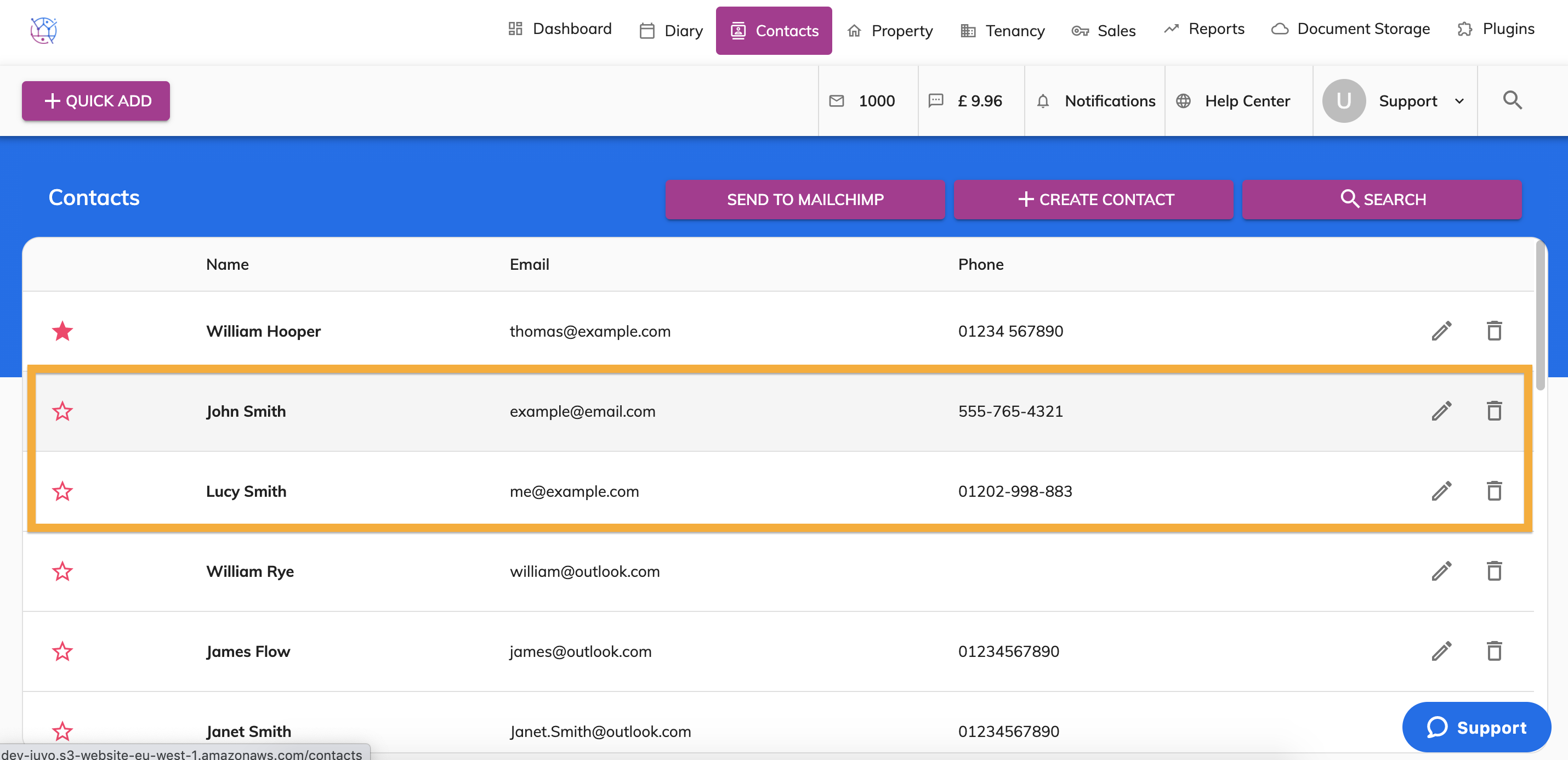This screenshot has width=1568, height=760.
Task: Click SEND TO MAILCHIMP button
Action: click(x=805, y=199)
